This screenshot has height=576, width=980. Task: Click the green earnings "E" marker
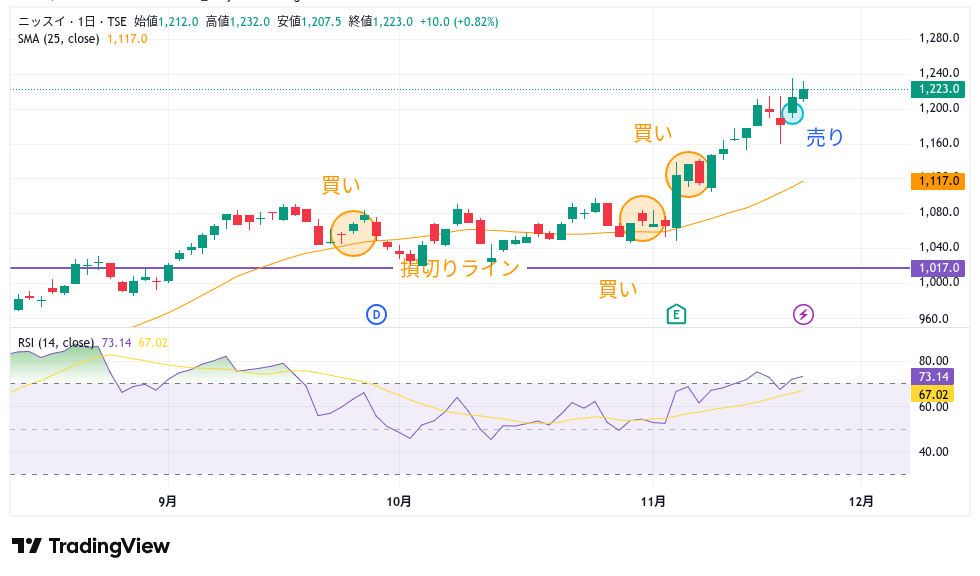click(677, 315)
